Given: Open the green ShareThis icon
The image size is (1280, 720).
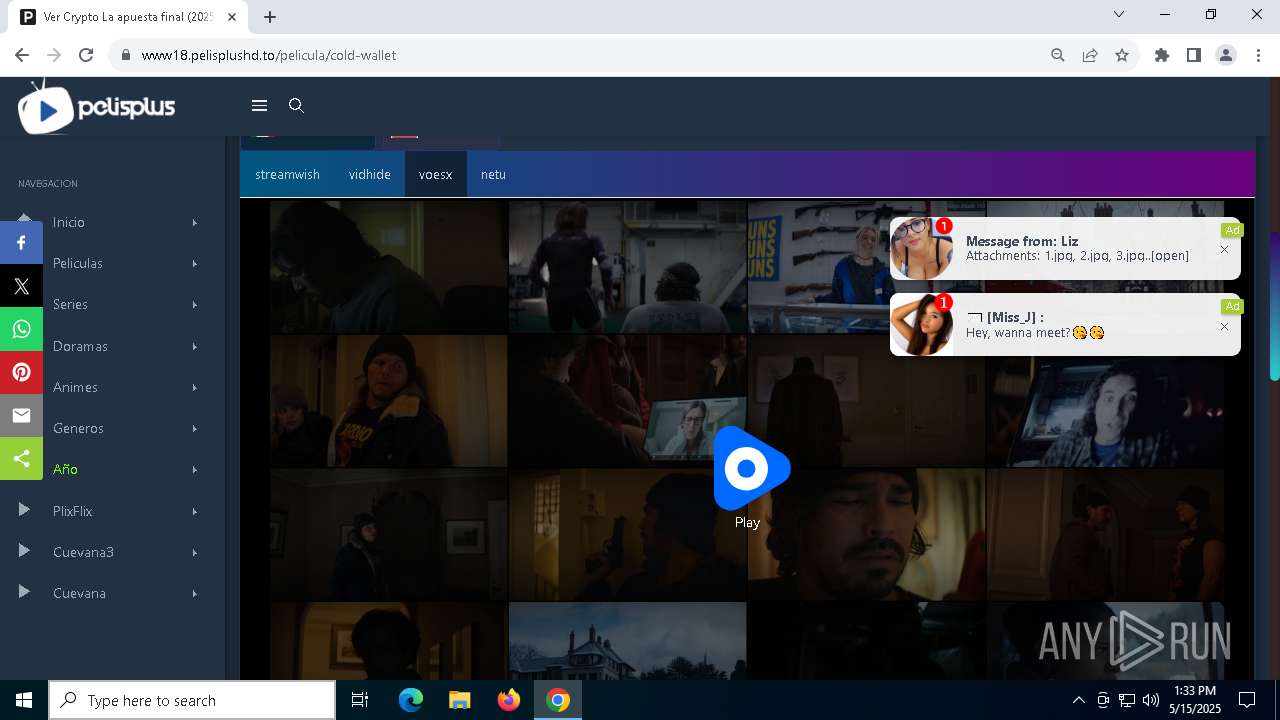Looking at the screenshot, I should 21,458.
